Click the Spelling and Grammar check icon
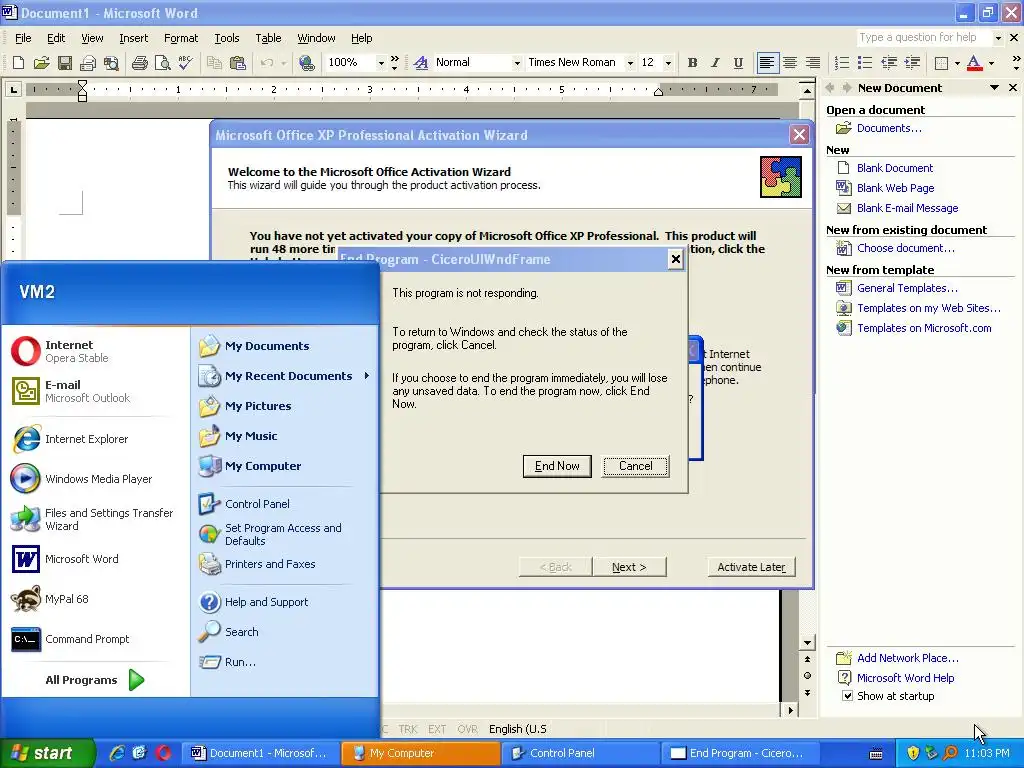This screenshot has height=768, width=1024. click(185, 63)
